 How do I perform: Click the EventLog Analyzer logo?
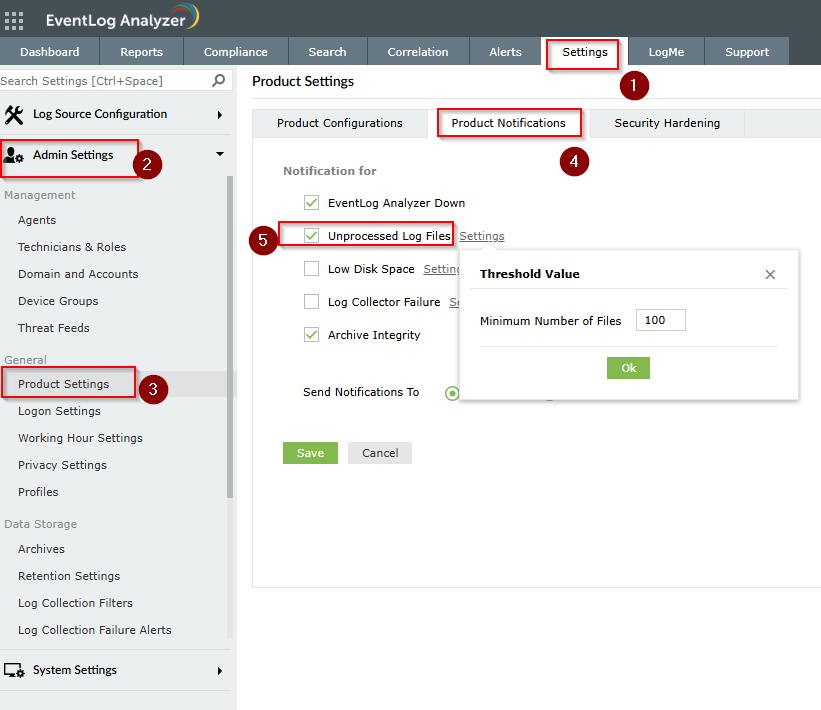tap(122, 18)
